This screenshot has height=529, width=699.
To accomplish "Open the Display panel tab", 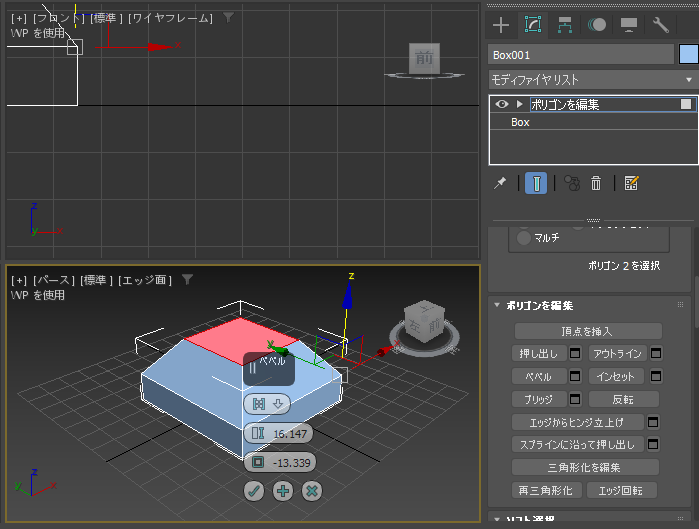I will point(629,25).
